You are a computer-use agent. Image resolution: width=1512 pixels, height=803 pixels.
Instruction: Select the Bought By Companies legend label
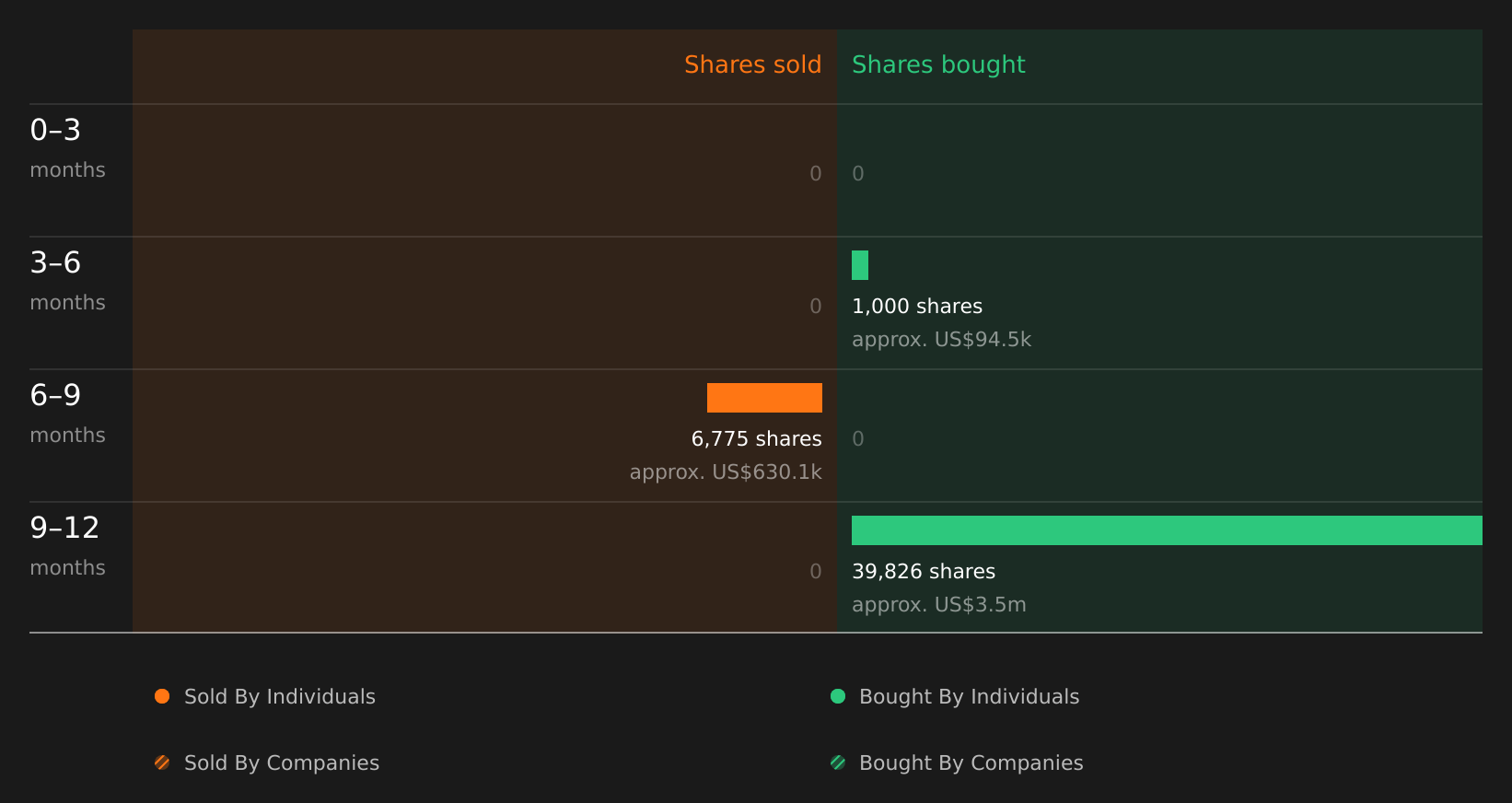click(971, 763)
